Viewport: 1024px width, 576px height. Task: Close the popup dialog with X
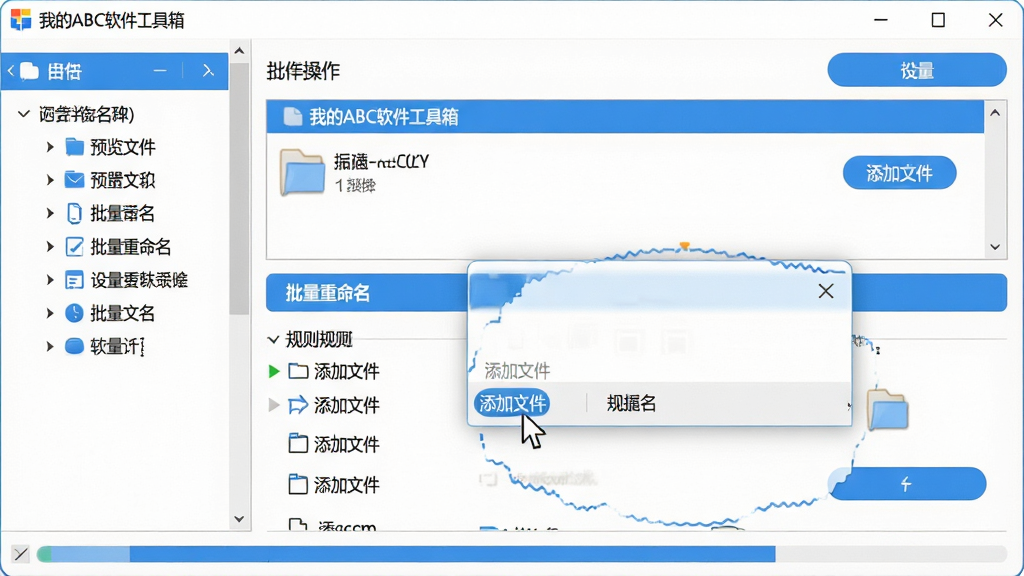[825, 291]
